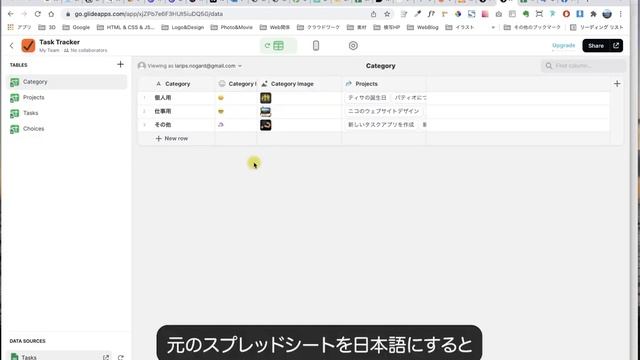Click the browser address bar URL
The height and width of the screenshot is (360, 640).
click(149, 14)
